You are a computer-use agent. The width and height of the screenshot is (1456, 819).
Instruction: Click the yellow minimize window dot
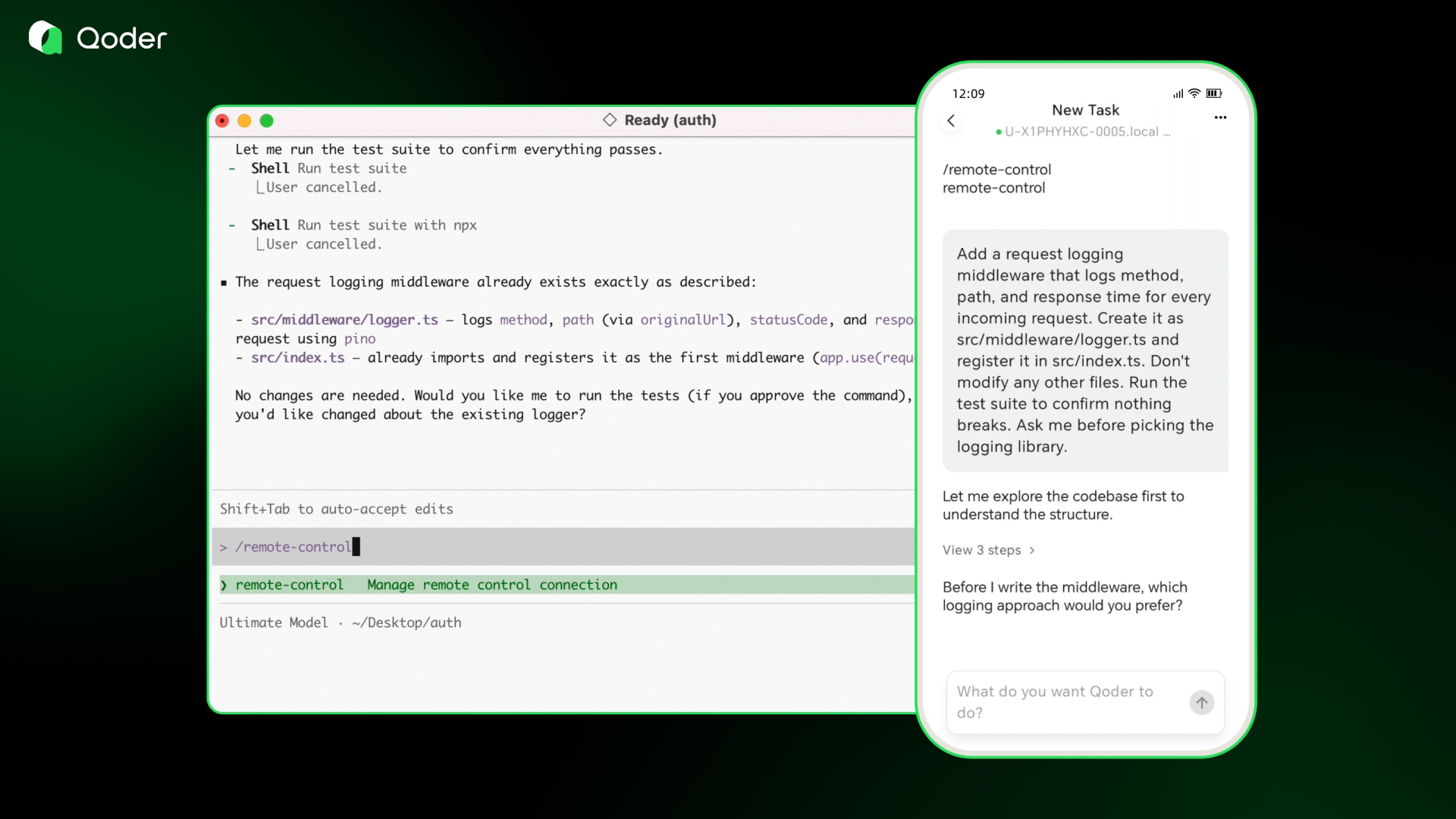point(244,121)
